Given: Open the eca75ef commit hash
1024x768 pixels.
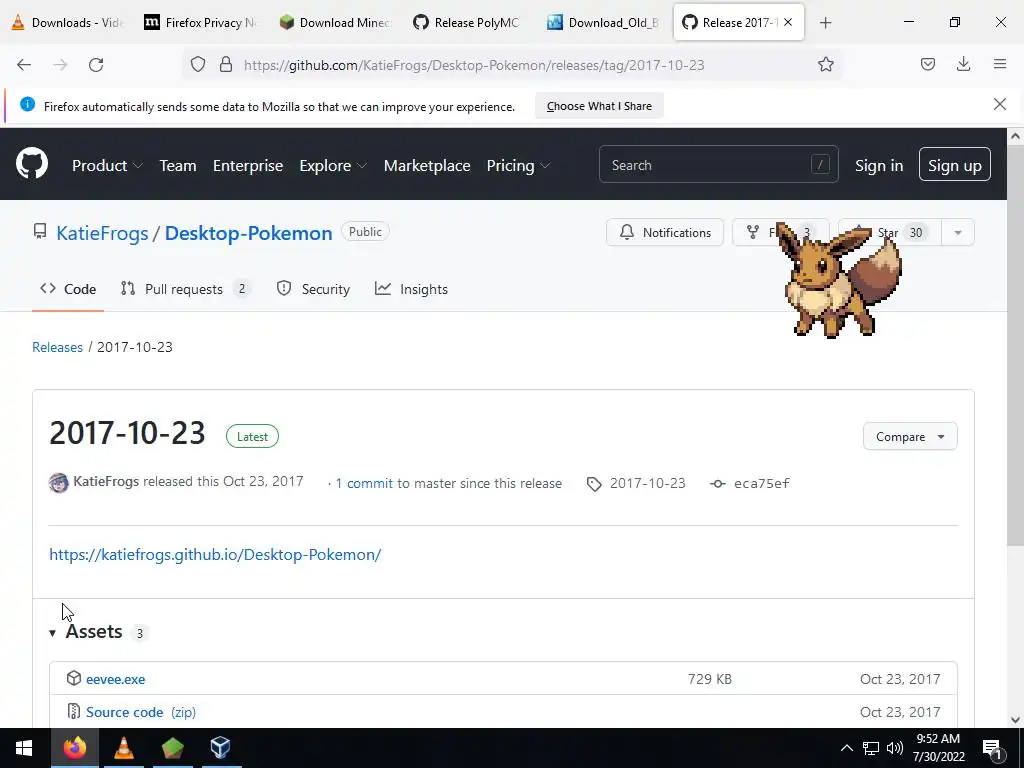Looking at the screenshot, I should pos(761,483).
